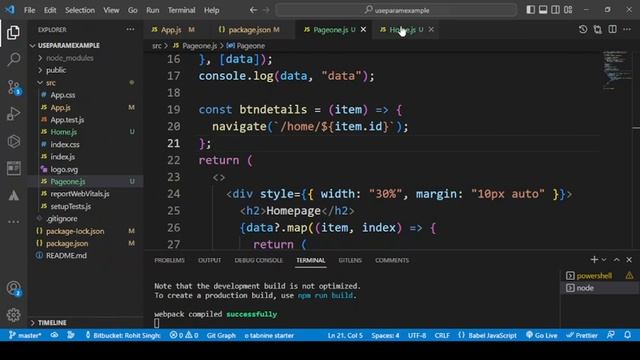Click the Bitbucket Rohit Singh status item
Screen dimensions: 640x360
pyautogui.click(x=122, y=336)
